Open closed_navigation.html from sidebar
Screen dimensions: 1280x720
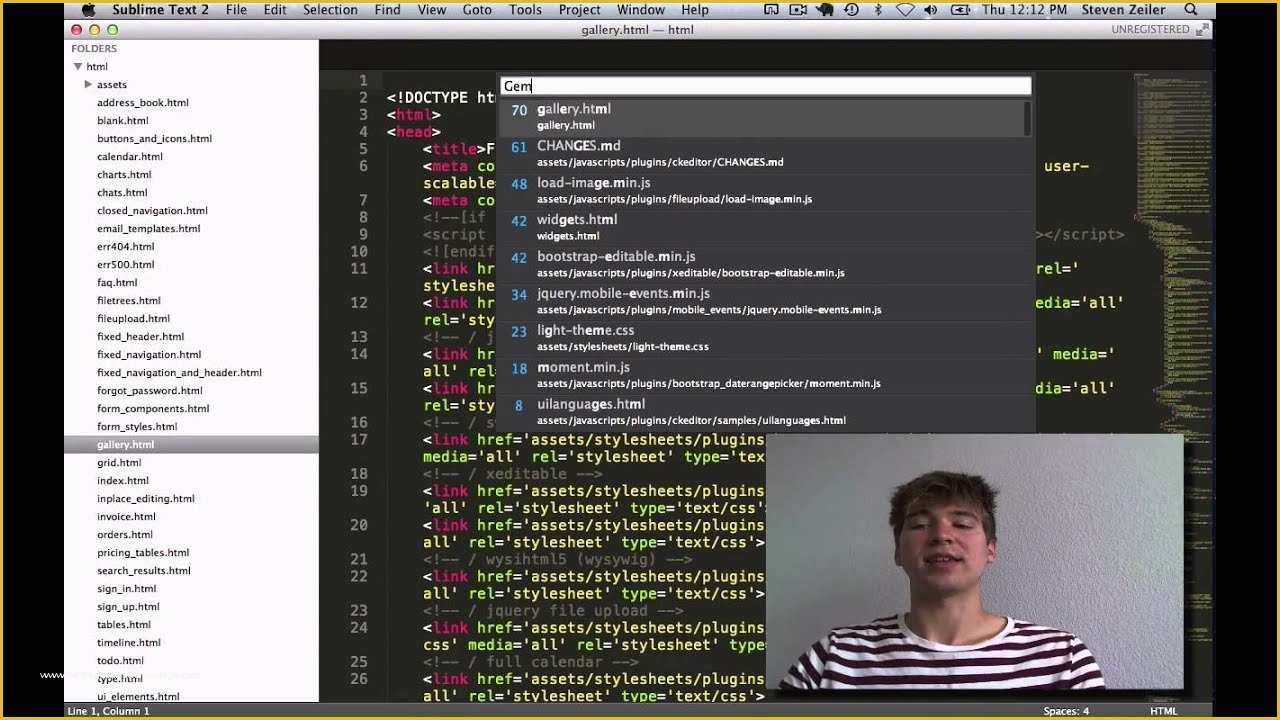click(x=152, y=211)
